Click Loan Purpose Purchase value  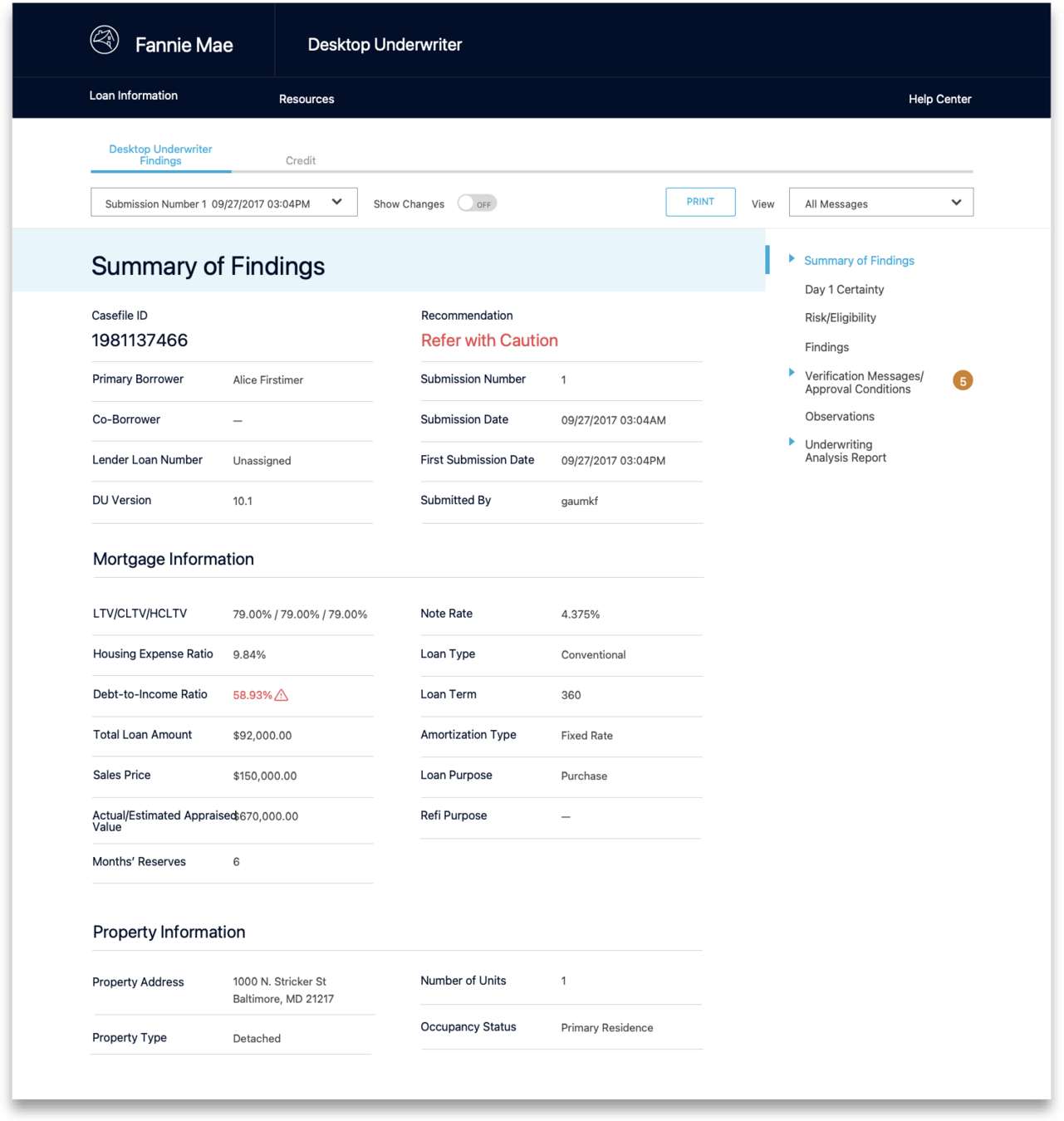584,776
